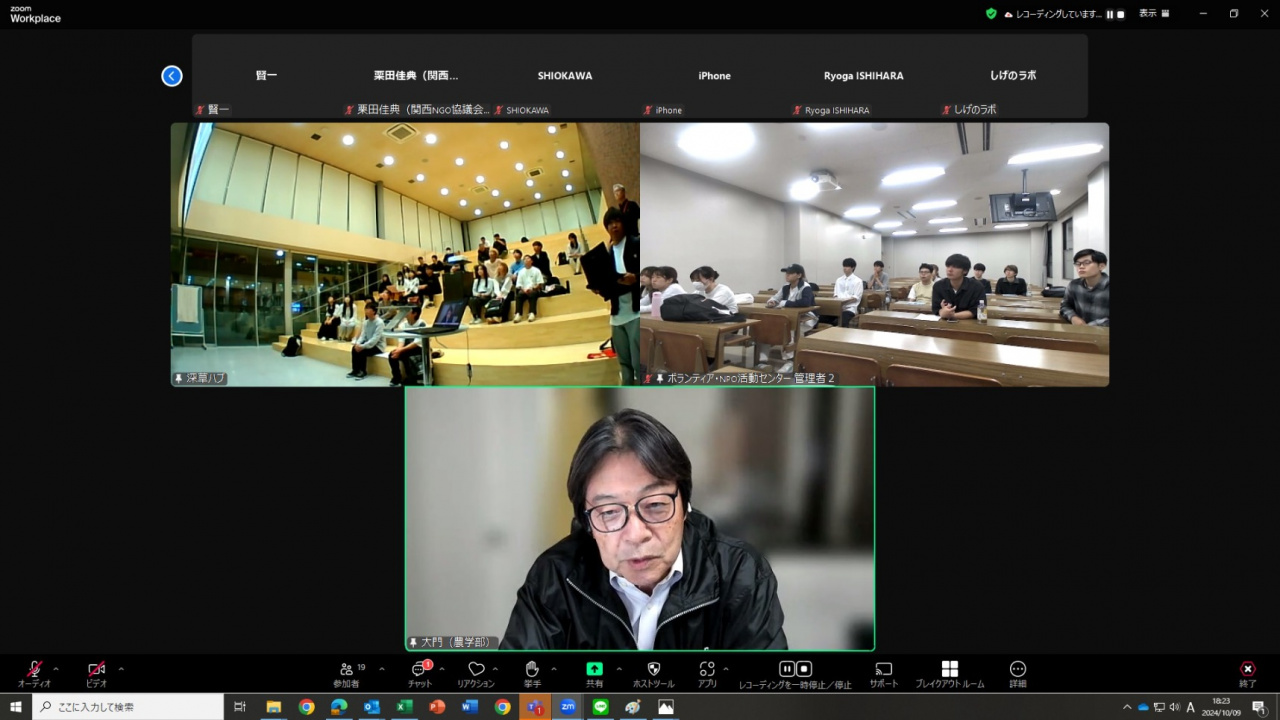Expand the video options arrow beside ビデオ

click(121, 669)
